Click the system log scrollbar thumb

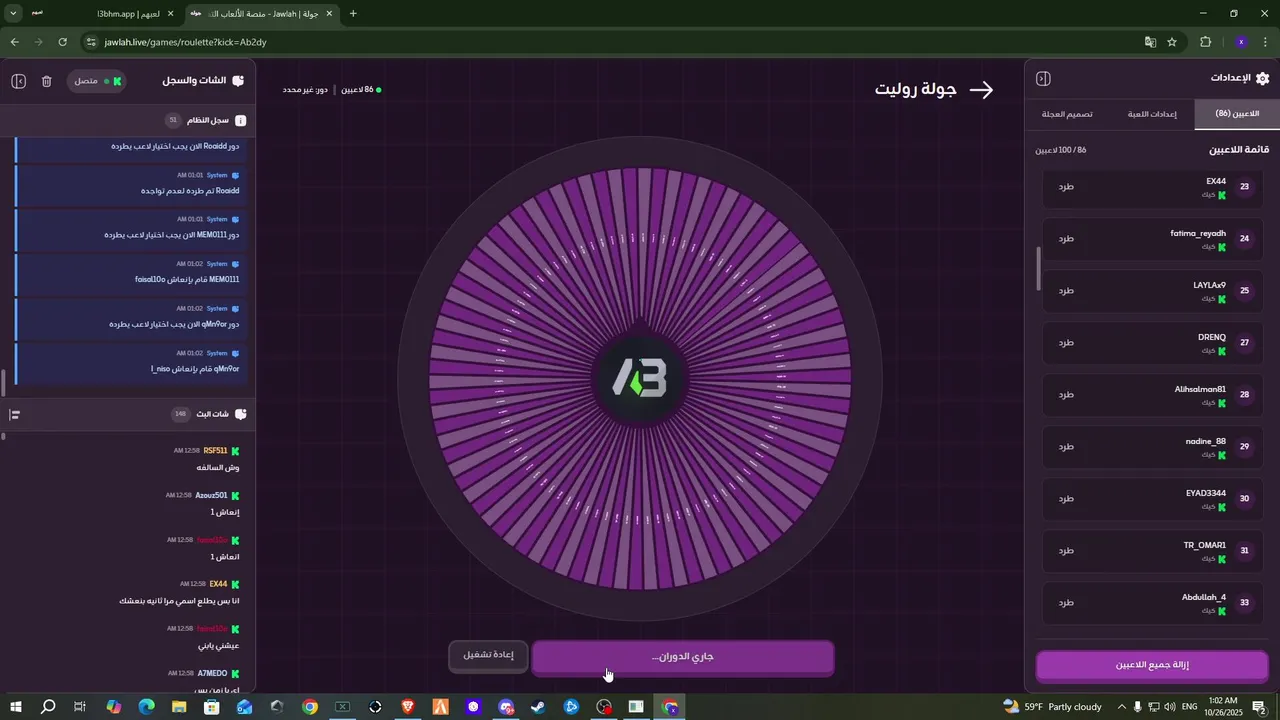(x=4, y=383)
